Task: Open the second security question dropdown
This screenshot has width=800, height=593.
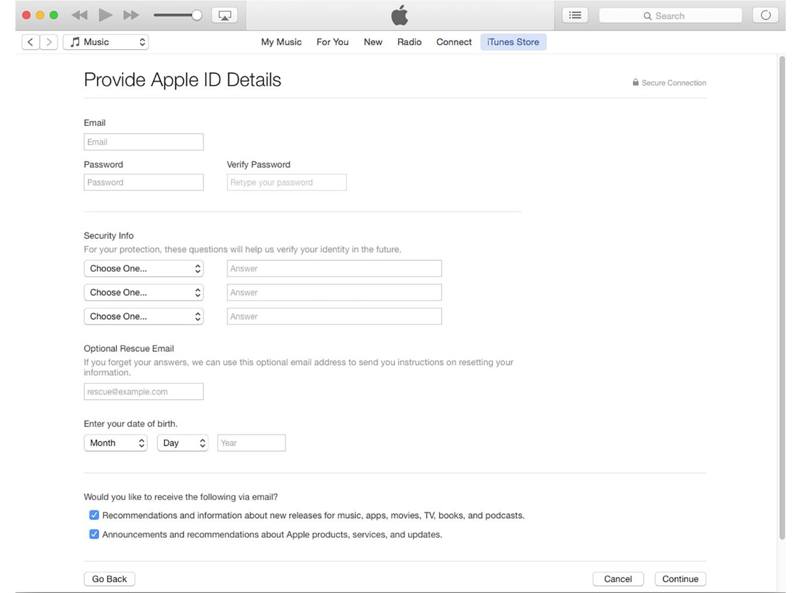Action: click(x=143, y=292)
